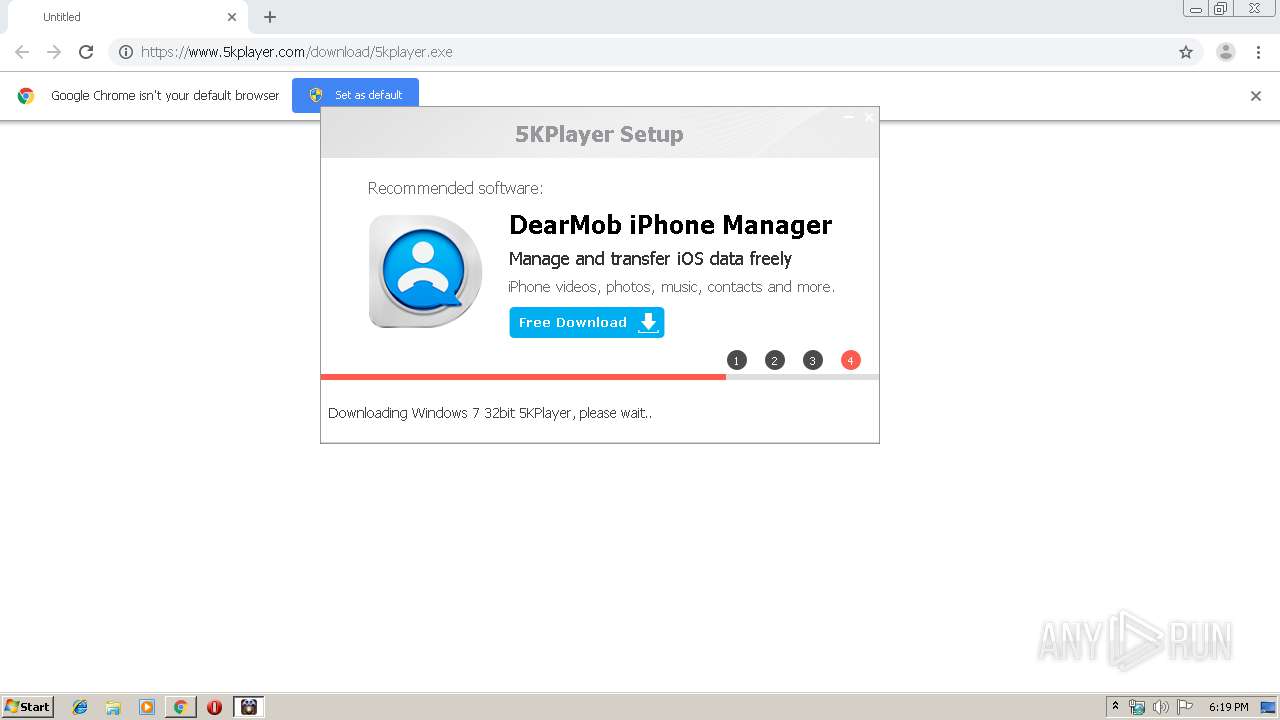
Task: Click the 5KPlayer Setup title bar
Action: (x=600, y=133)
